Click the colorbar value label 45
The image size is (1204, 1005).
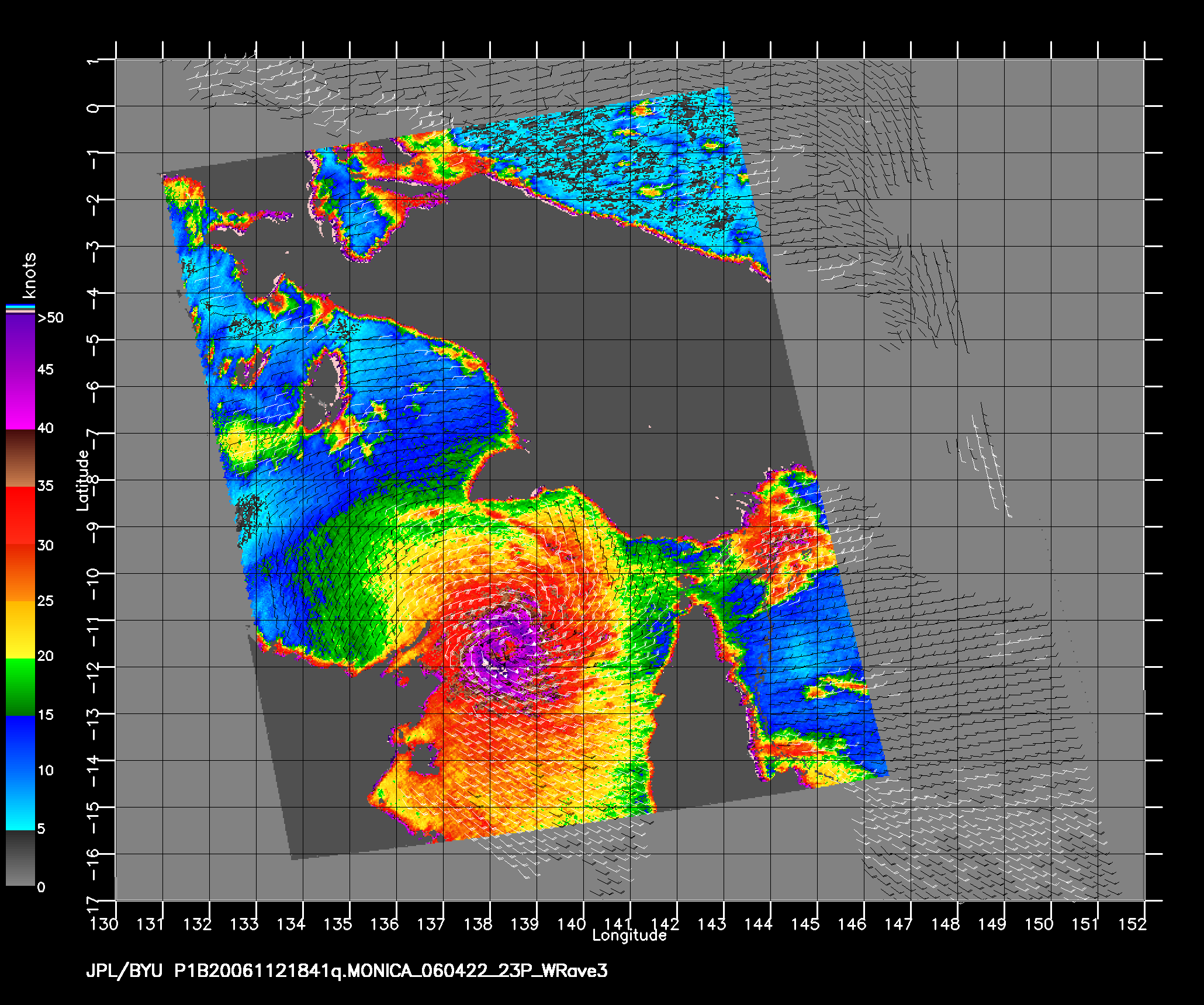click(46, 369)
